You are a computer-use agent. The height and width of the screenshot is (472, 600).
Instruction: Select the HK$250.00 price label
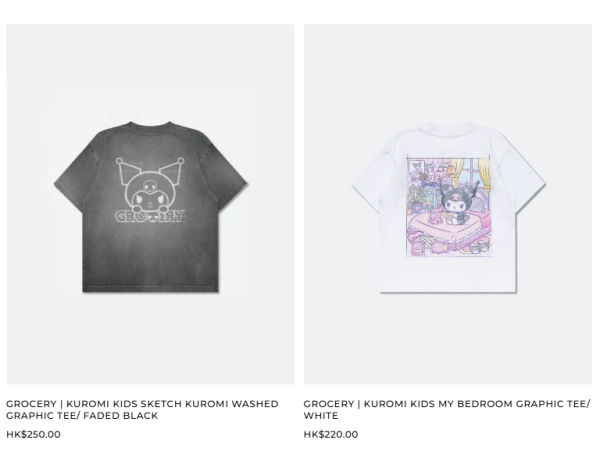[33, 434]
